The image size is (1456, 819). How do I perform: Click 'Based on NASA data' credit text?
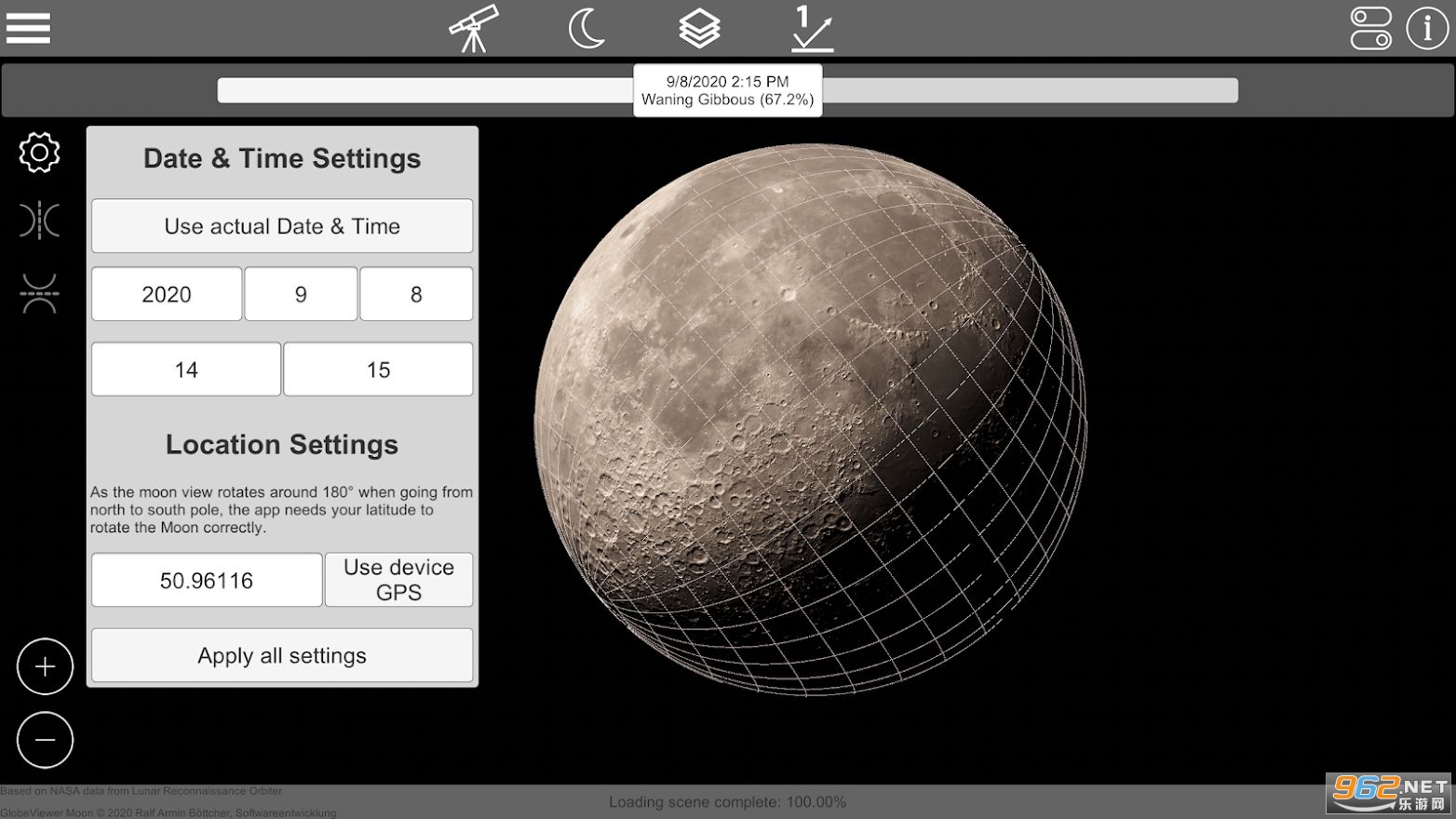[x=142, y=791]
